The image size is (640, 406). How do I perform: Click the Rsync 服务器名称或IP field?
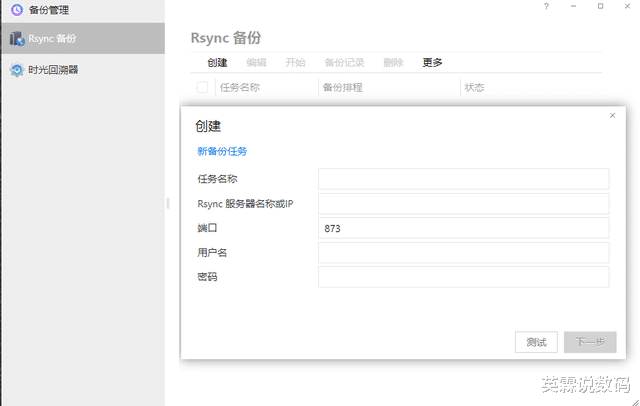463,204
